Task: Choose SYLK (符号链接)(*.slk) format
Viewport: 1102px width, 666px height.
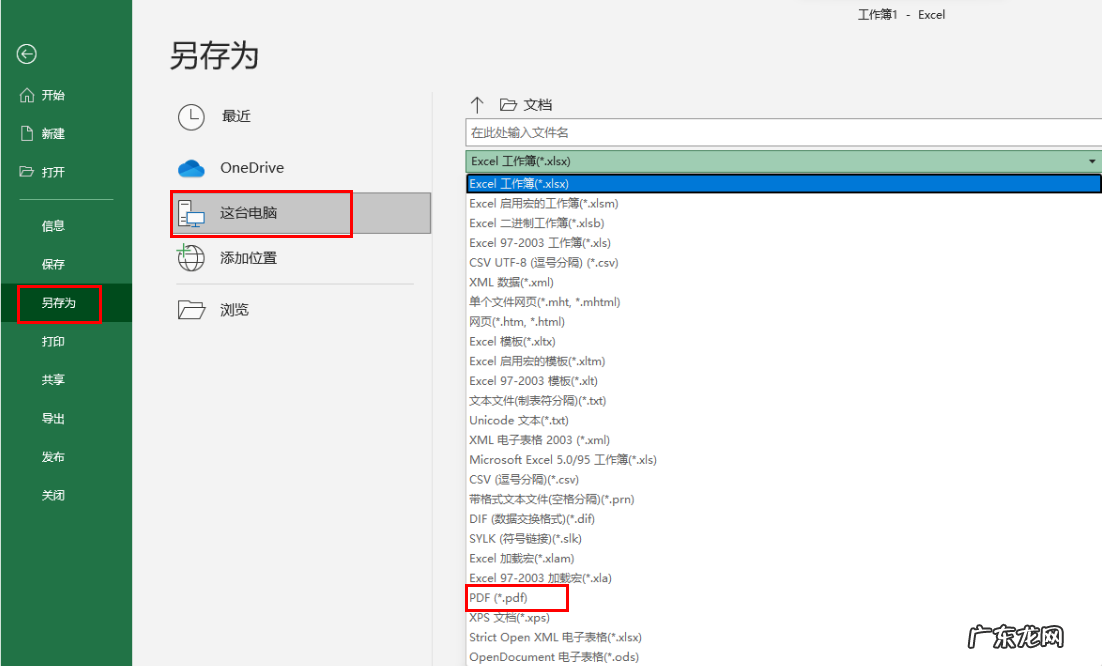Action: [526, 538]
